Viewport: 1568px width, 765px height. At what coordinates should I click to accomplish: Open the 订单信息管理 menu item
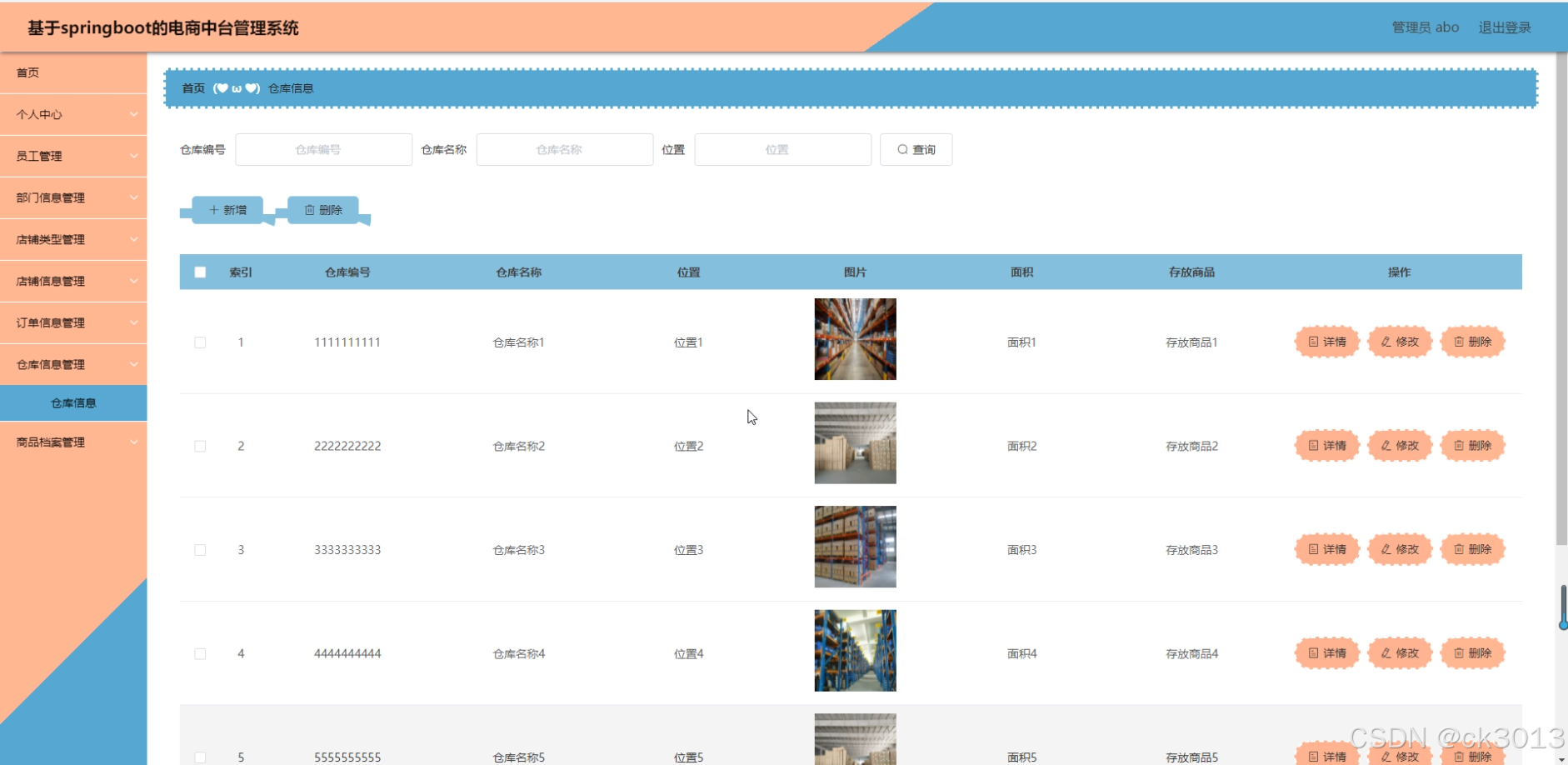click(x=73, y=322)
